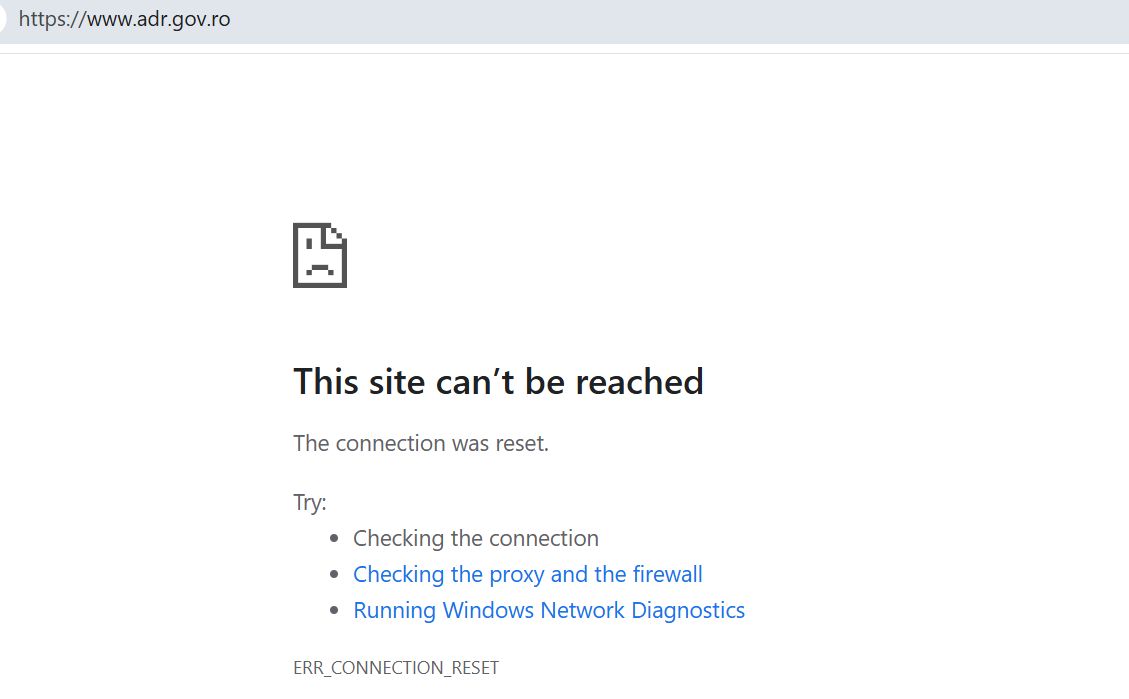
Task: Click the 'Checking the connection' suggestion text
Action: 475,538
